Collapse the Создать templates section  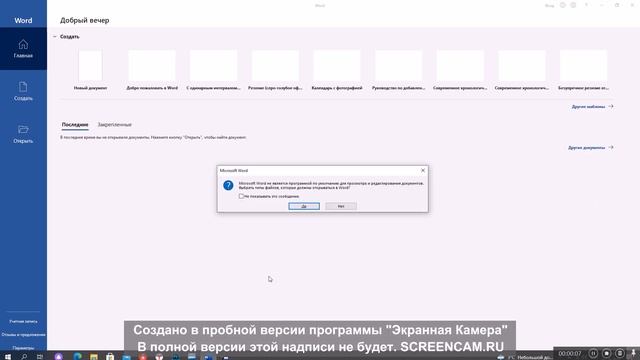(x=55, y=37)
